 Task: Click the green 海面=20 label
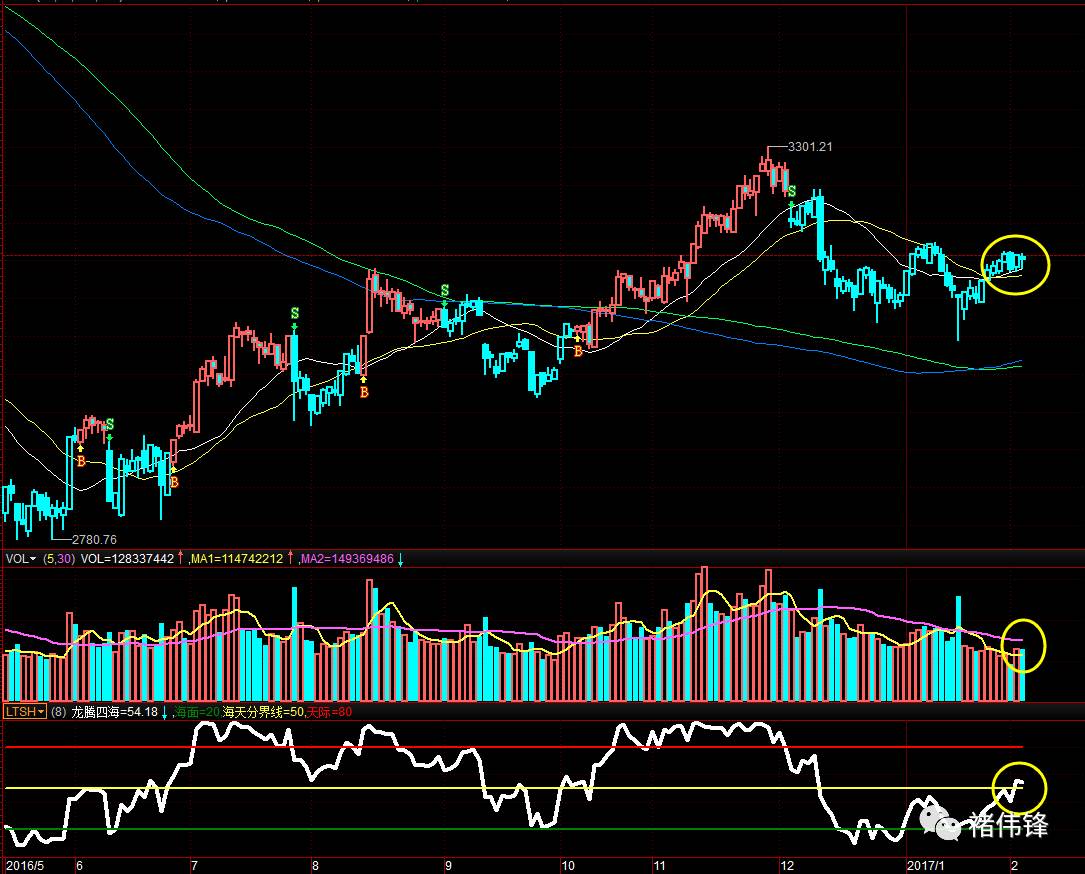click(197, 711)
